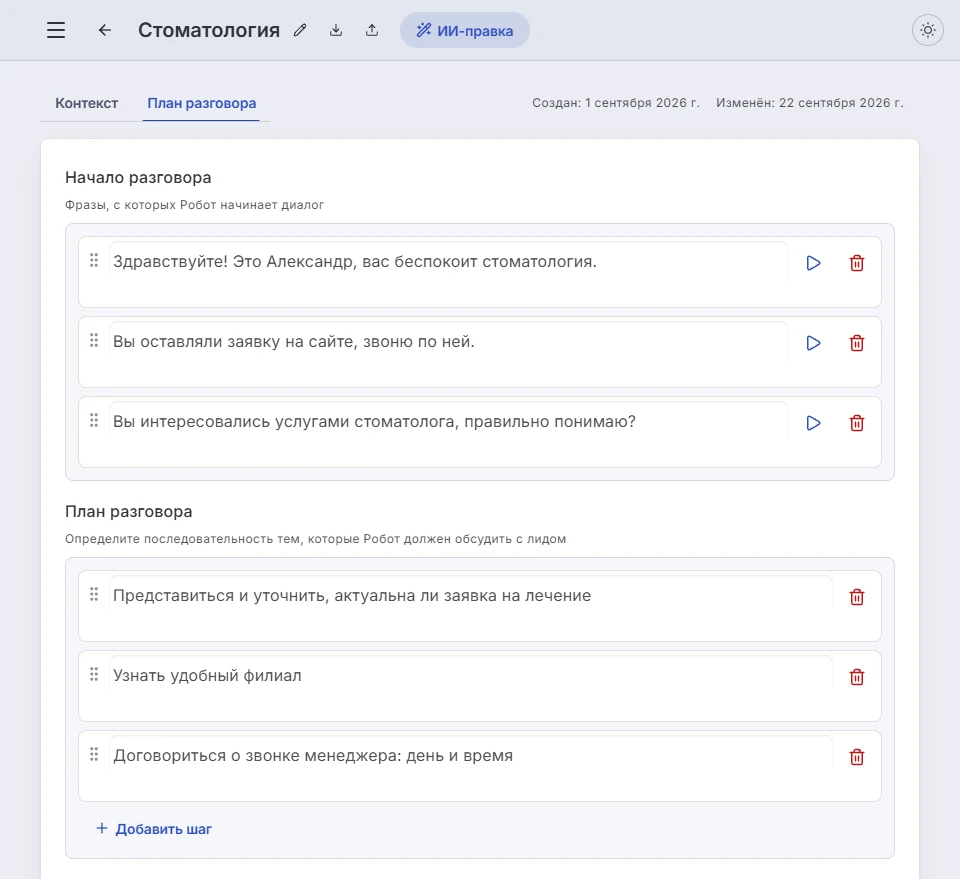Viewport: 960px width, 879px height.
Task: Toggle light theme with the sun icon
Action: point(928,30)
